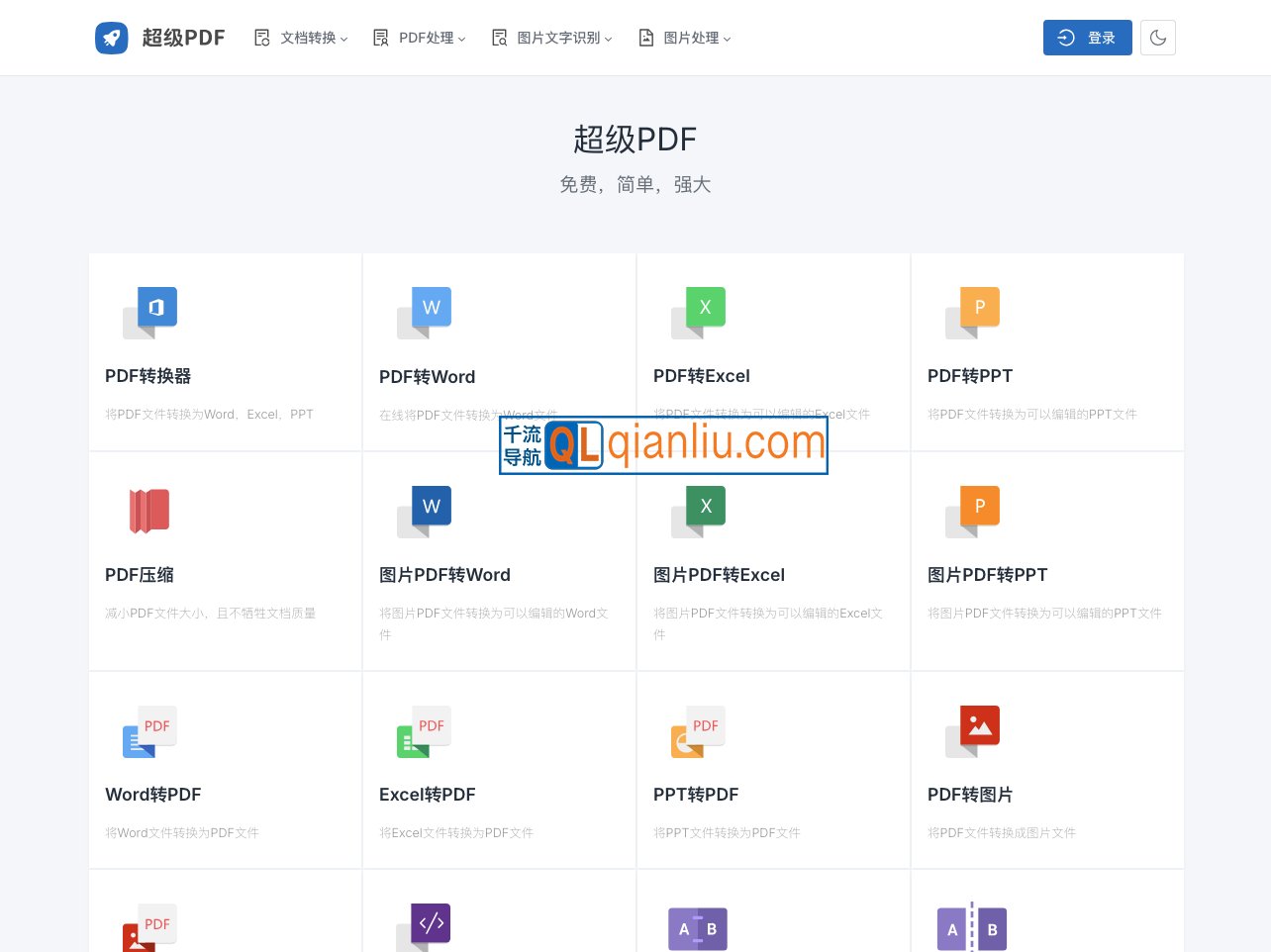Select the Excel转PDF tool icon

tap(423, 730)
